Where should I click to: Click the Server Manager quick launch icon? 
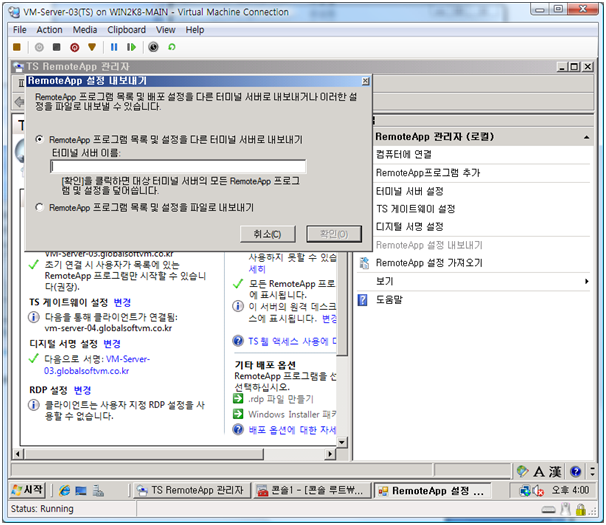[x=98, y=491]
